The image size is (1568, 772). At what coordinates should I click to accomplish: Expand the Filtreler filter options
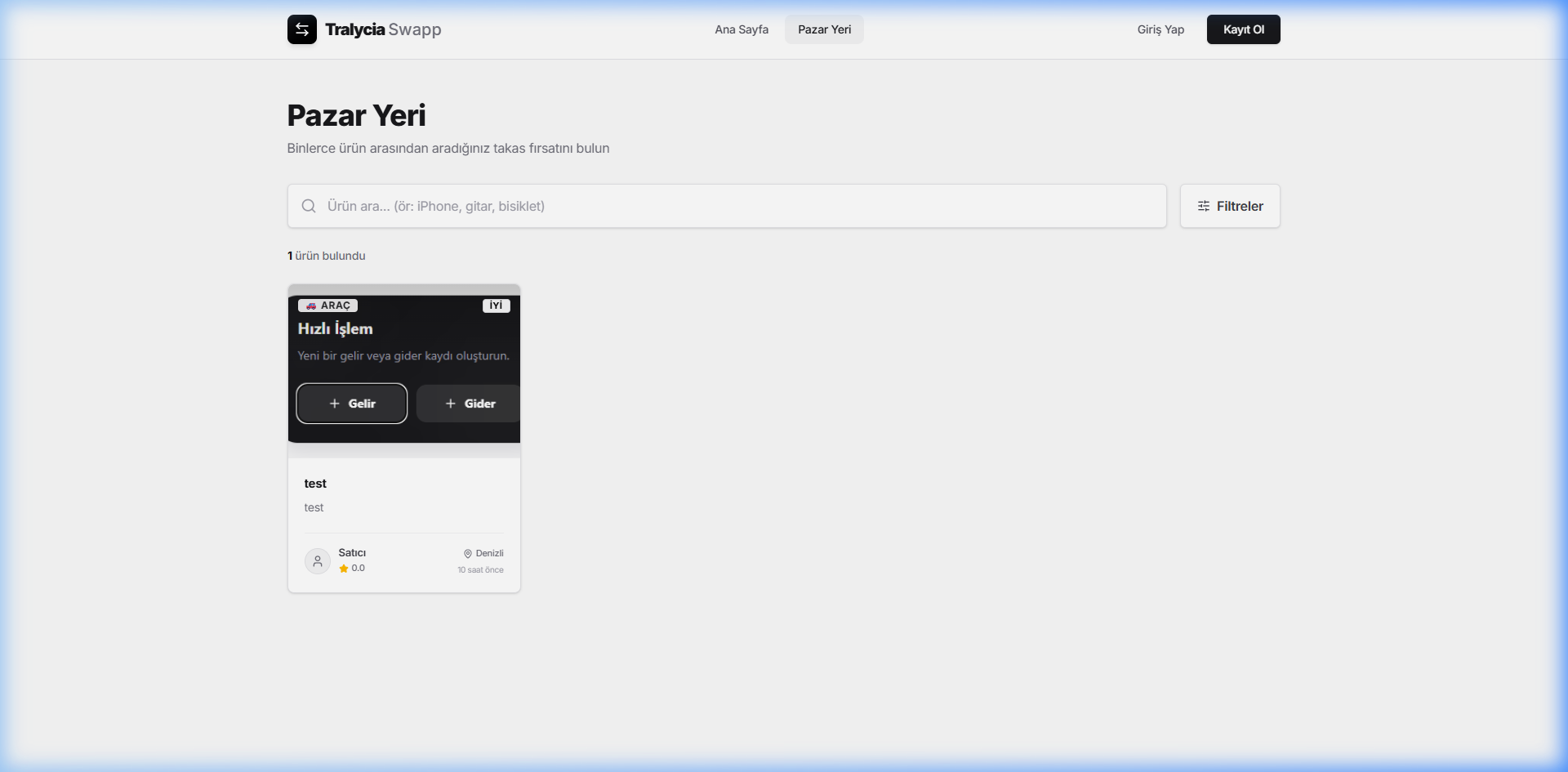pyautogui.click(x=1229, y=206)
